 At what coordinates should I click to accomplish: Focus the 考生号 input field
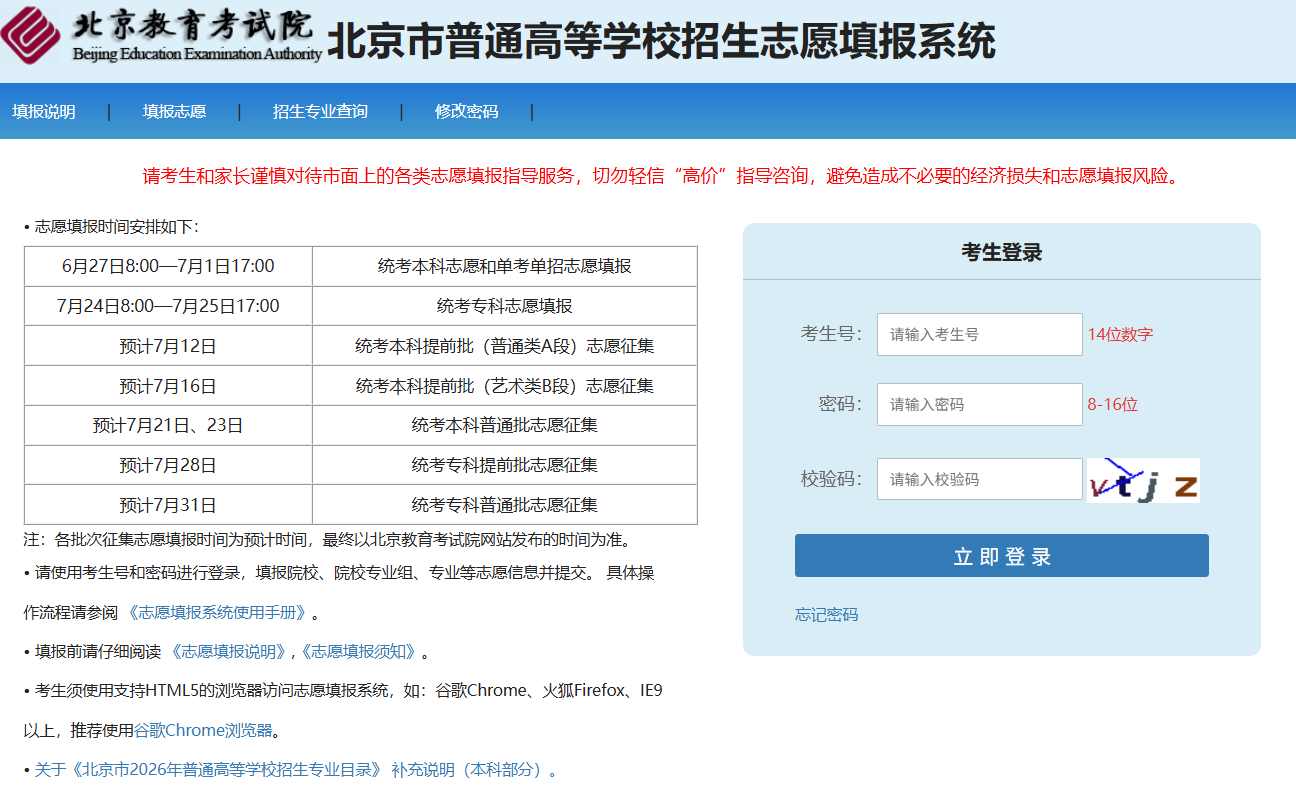[980, 334]
